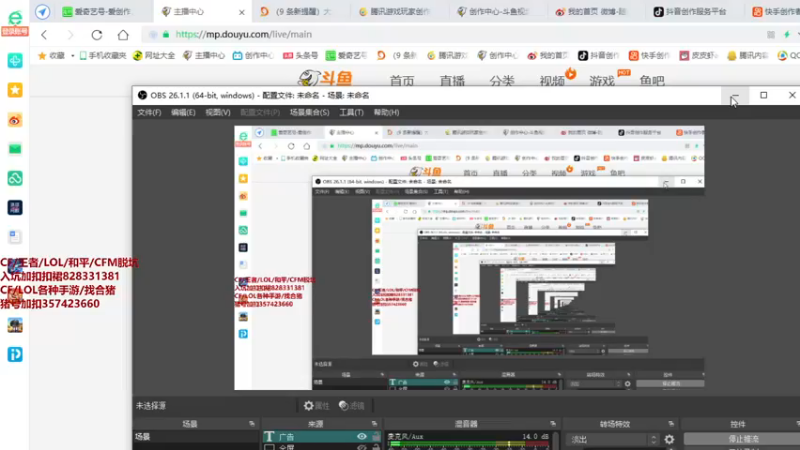
Task: Open the Weibo sidebar icon
Action: (x=15, y=120)
